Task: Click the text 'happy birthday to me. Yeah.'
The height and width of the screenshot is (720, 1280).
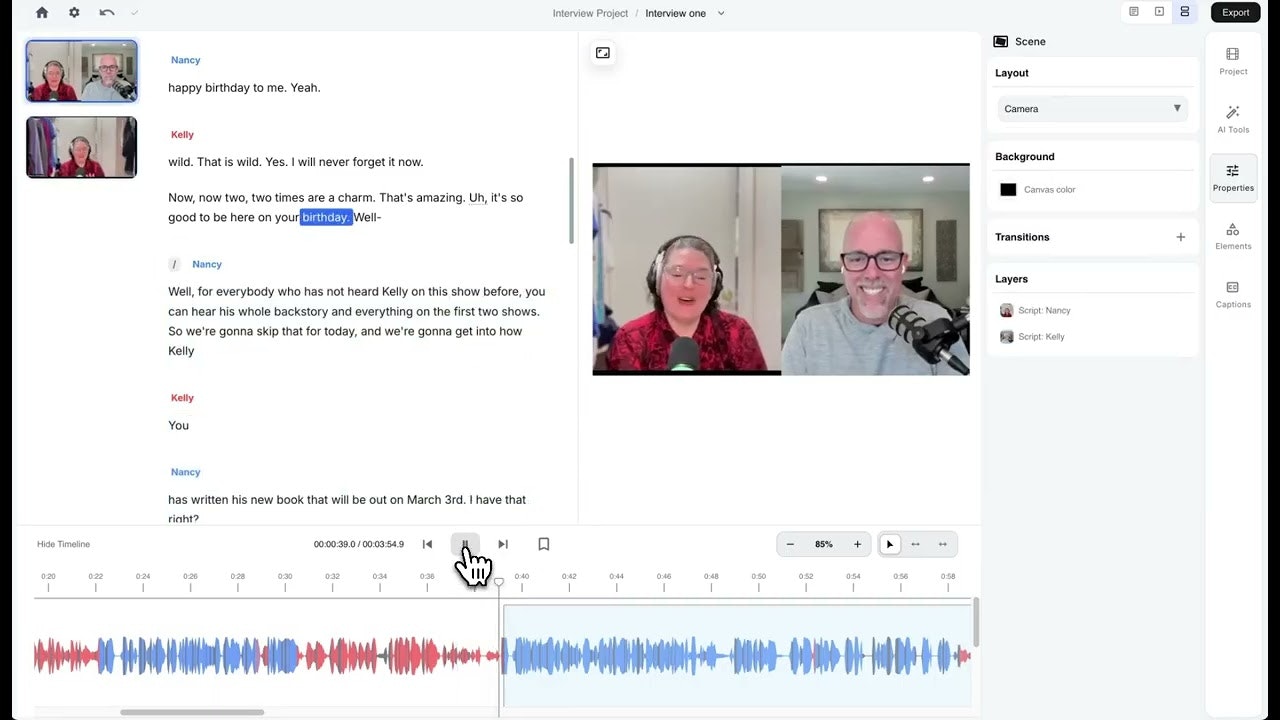Action: (244, 88)
